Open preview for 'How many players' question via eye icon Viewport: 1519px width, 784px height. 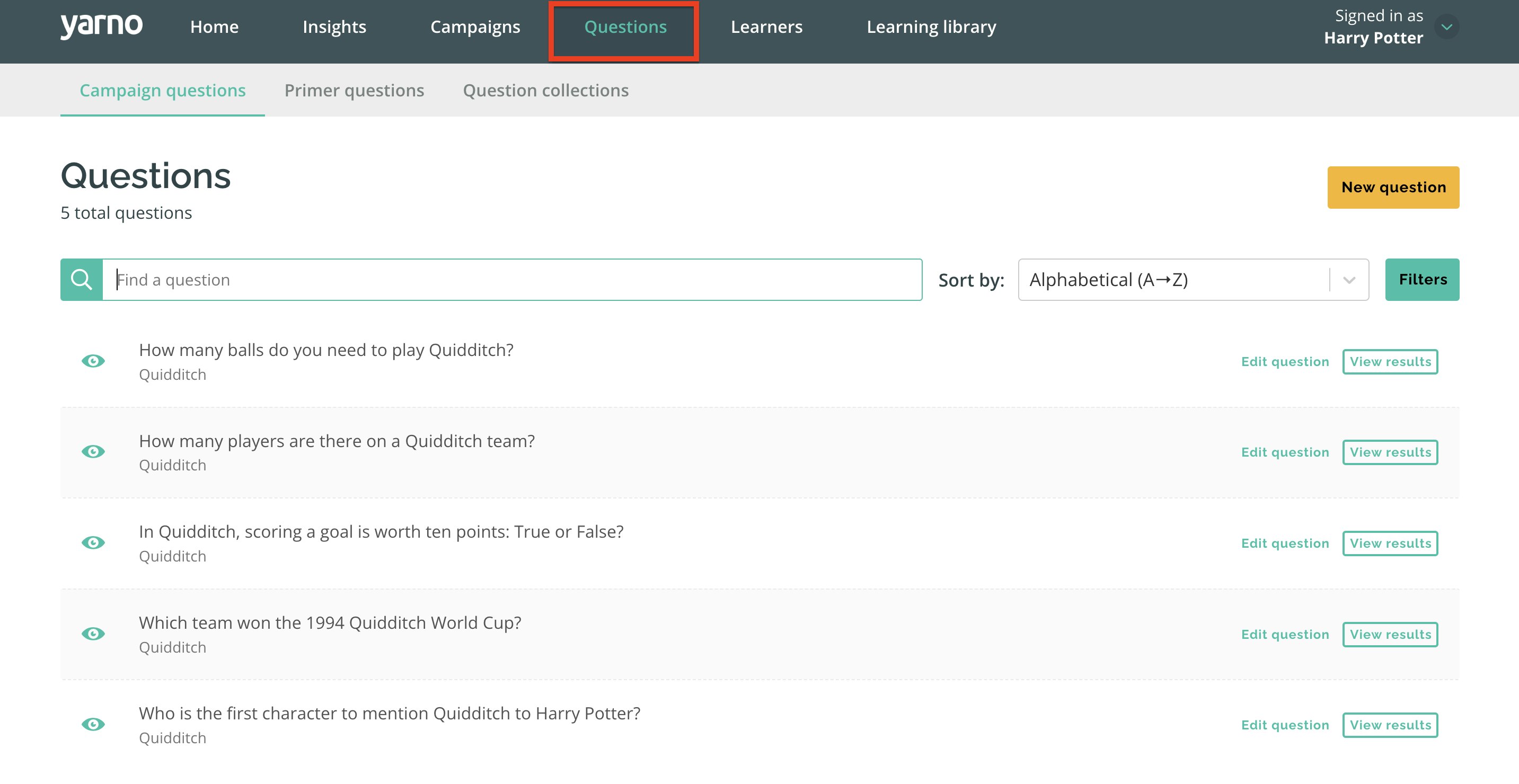coord(93,451)
